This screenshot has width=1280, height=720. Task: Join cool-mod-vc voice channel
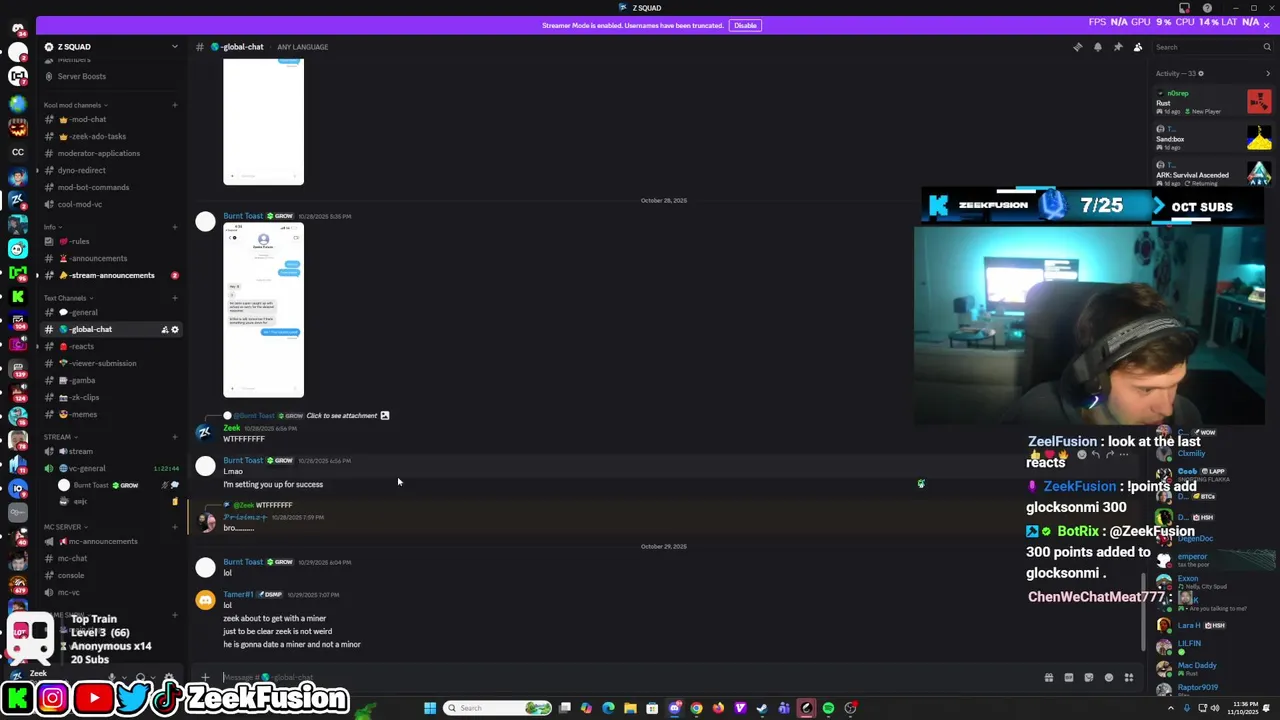(110, 204)
